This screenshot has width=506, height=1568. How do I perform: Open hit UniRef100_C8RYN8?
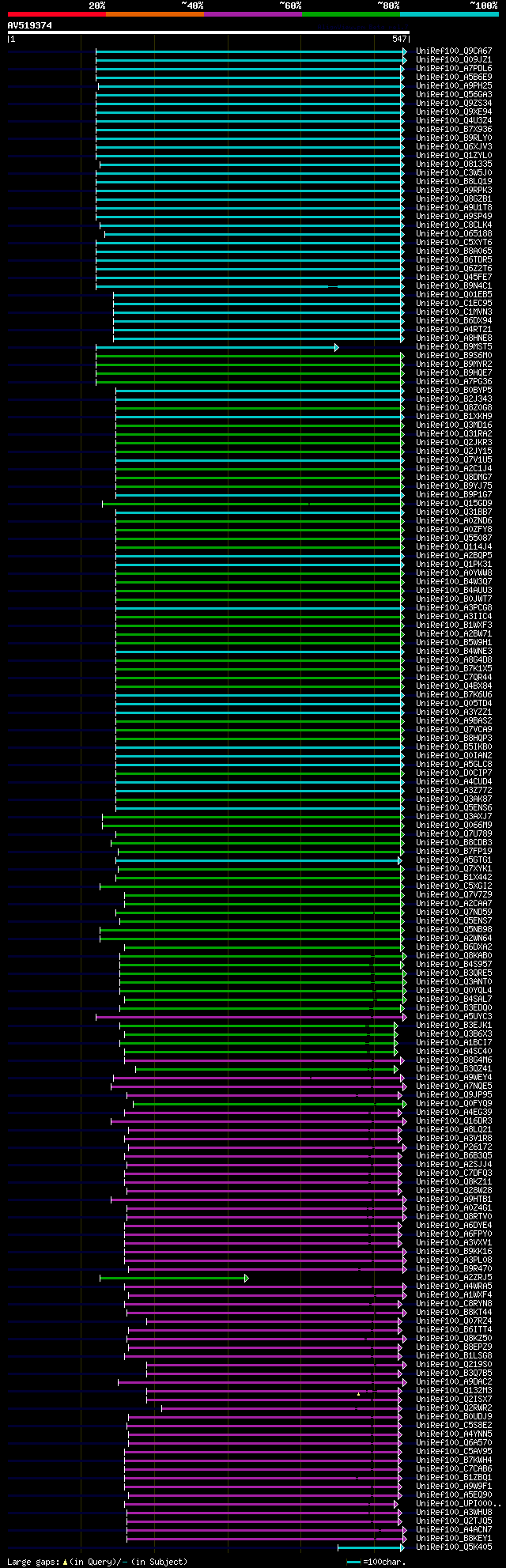[454, 1304]
